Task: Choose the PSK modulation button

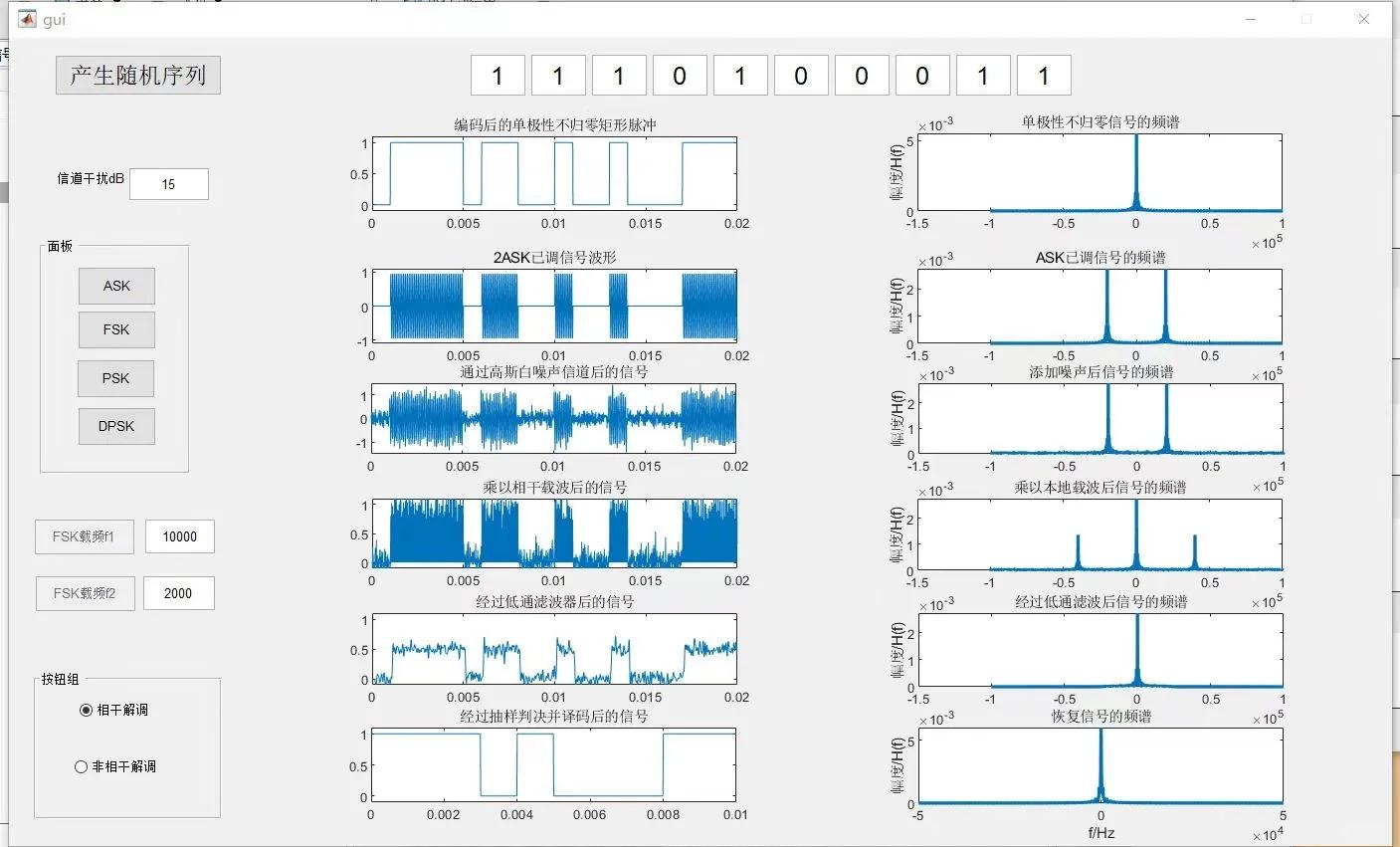Action: 116,378
